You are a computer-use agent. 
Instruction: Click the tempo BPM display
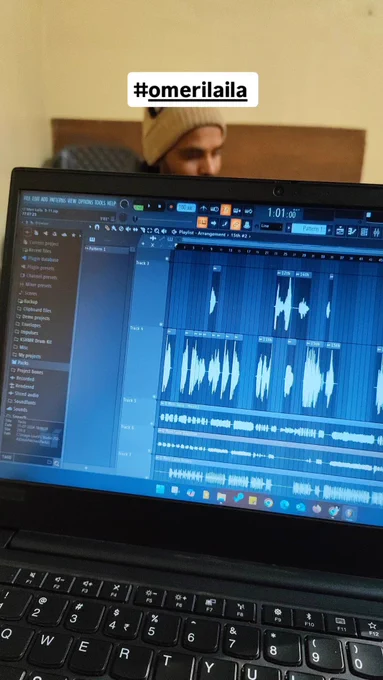187,208
